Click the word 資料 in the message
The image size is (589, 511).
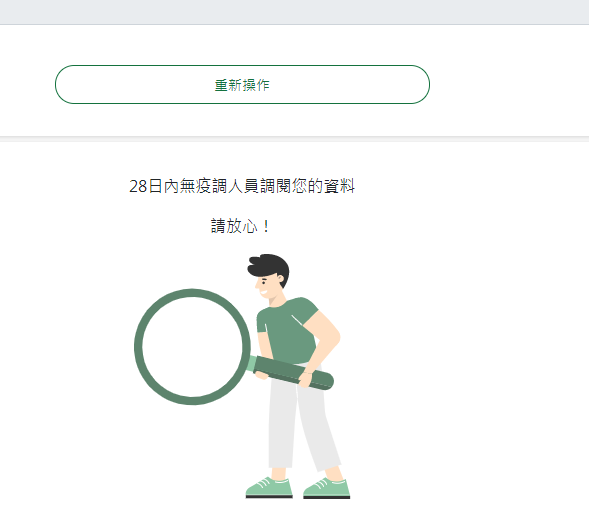tap(339, 186)
